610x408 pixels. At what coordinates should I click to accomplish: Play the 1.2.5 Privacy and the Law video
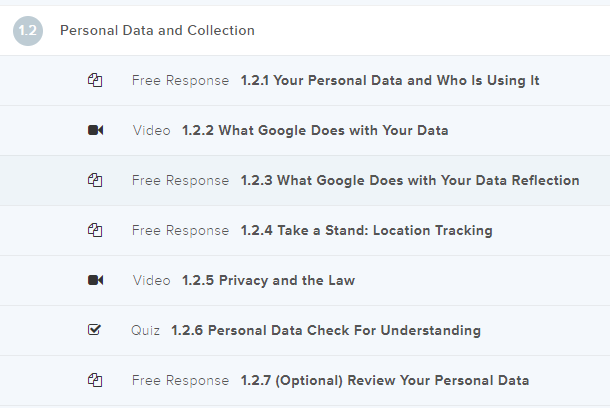(268, 280)
